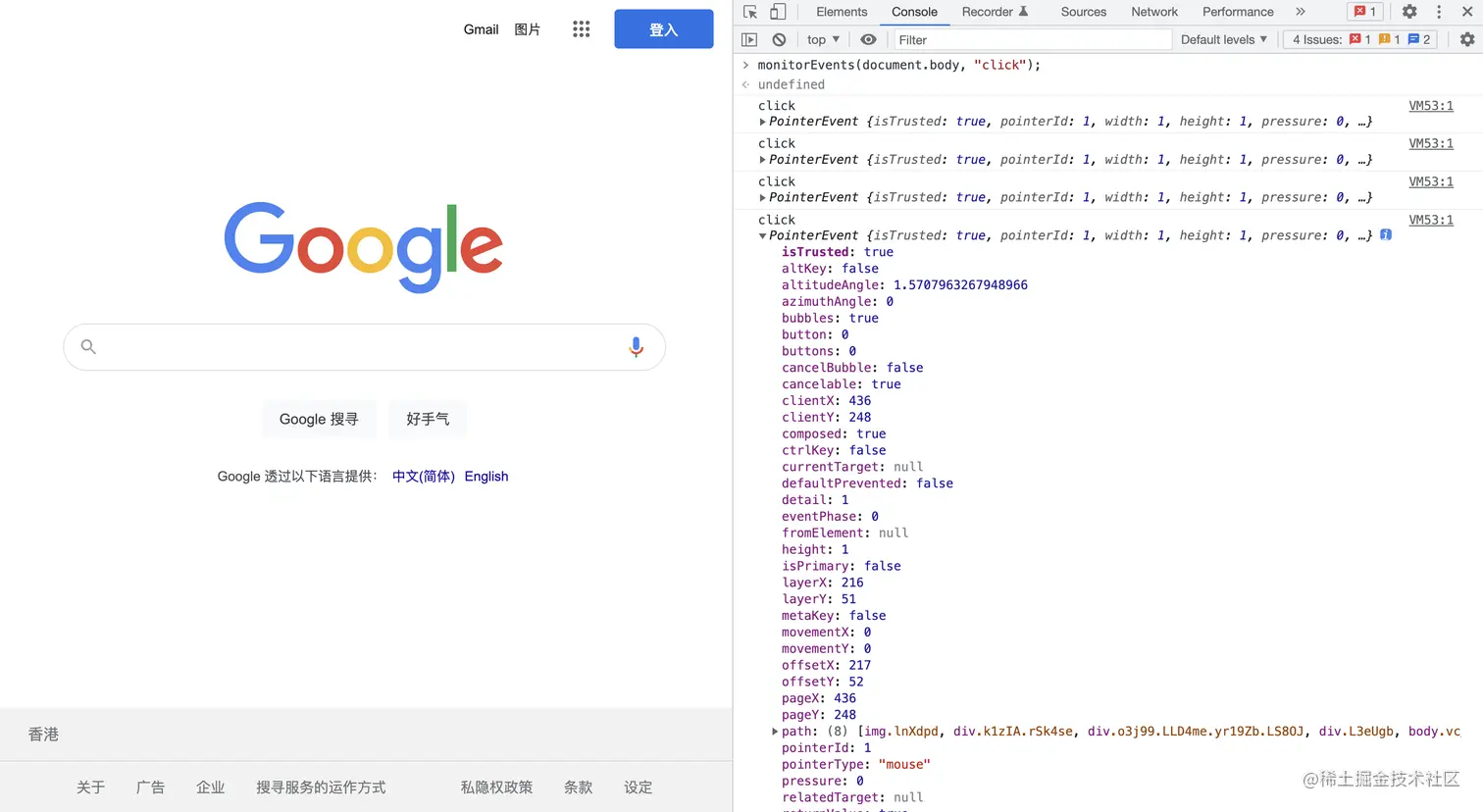Click the blue info icon beside expanded PointerEvent
This screenshot has height=812, width=1483.
pos(1386,234)
